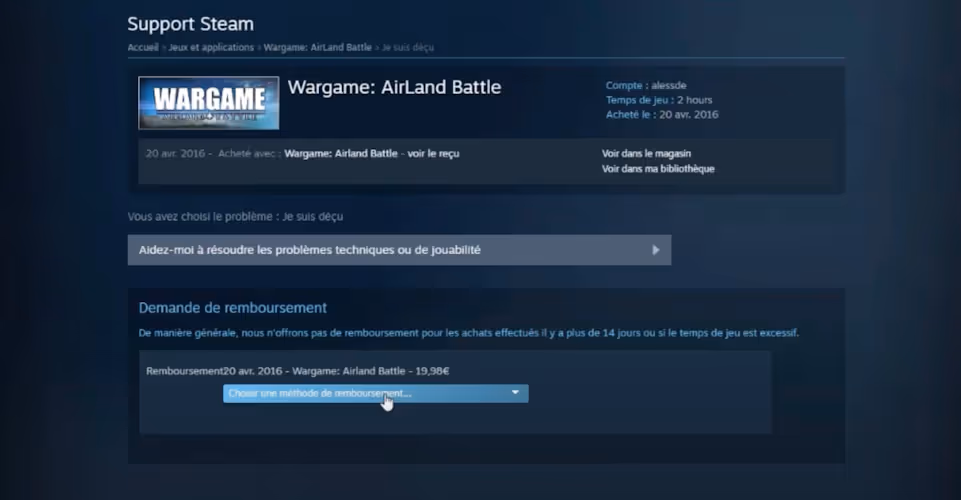
Task: Click the 'Wargame: AirLand Battle' title
Action: [394, 87]
